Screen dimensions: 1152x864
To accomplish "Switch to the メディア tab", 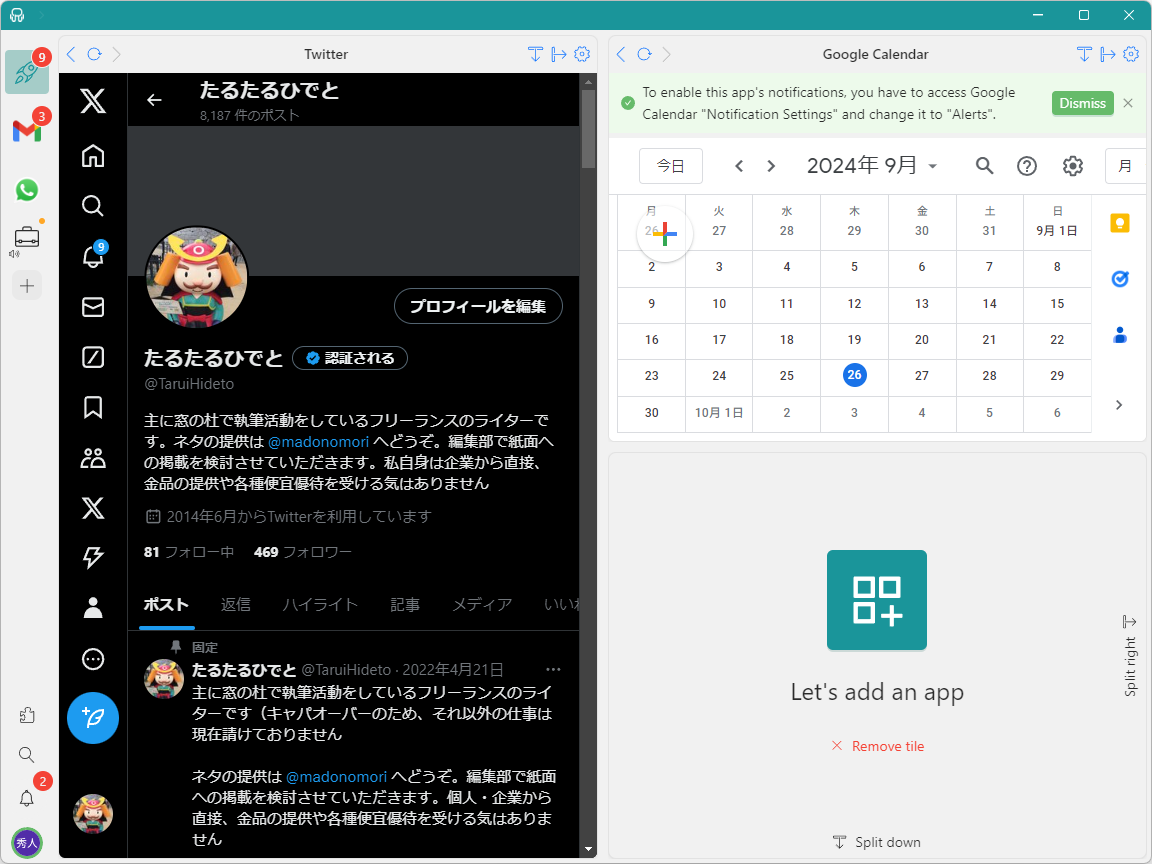I will pos(482,604).
